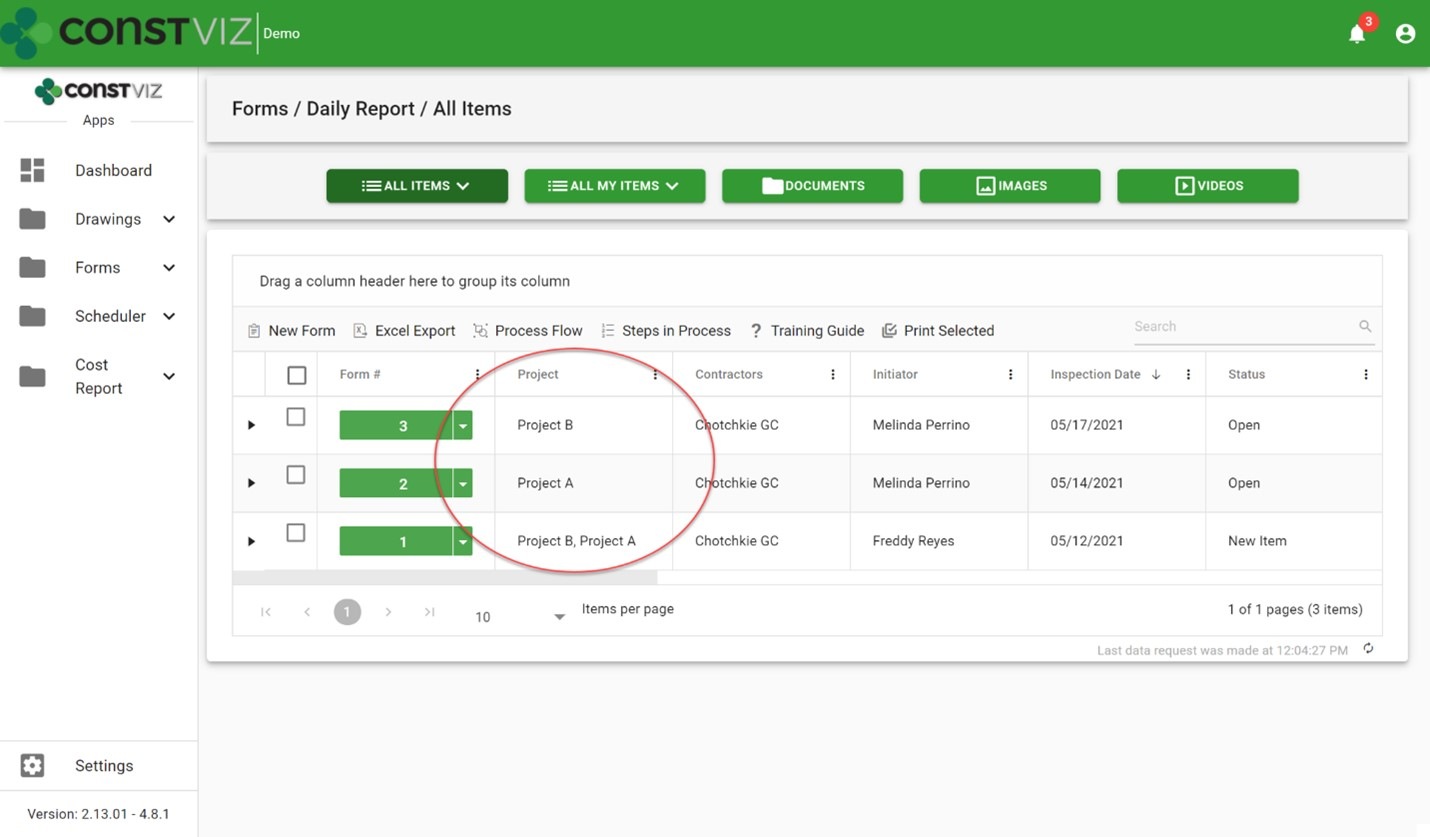Screen dimensions: 1430x837
Task: Click the search magnifier icon
Action: [x=1365, y=327]
